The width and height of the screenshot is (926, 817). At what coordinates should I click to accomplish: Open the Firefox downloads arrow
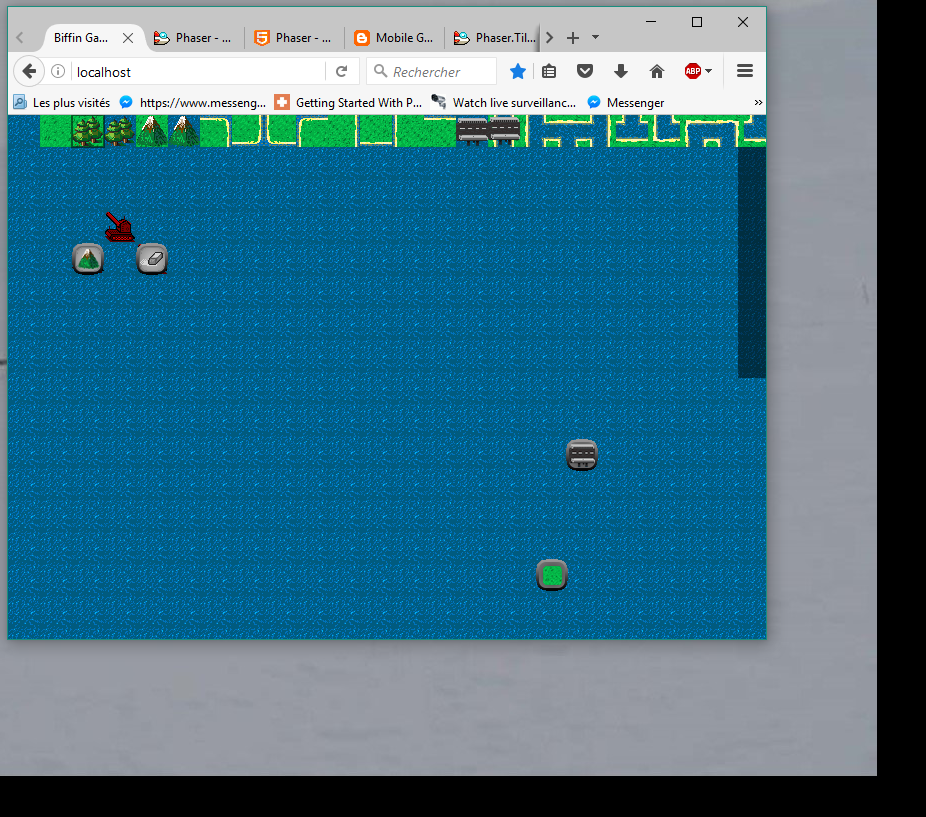pos(621,71)
